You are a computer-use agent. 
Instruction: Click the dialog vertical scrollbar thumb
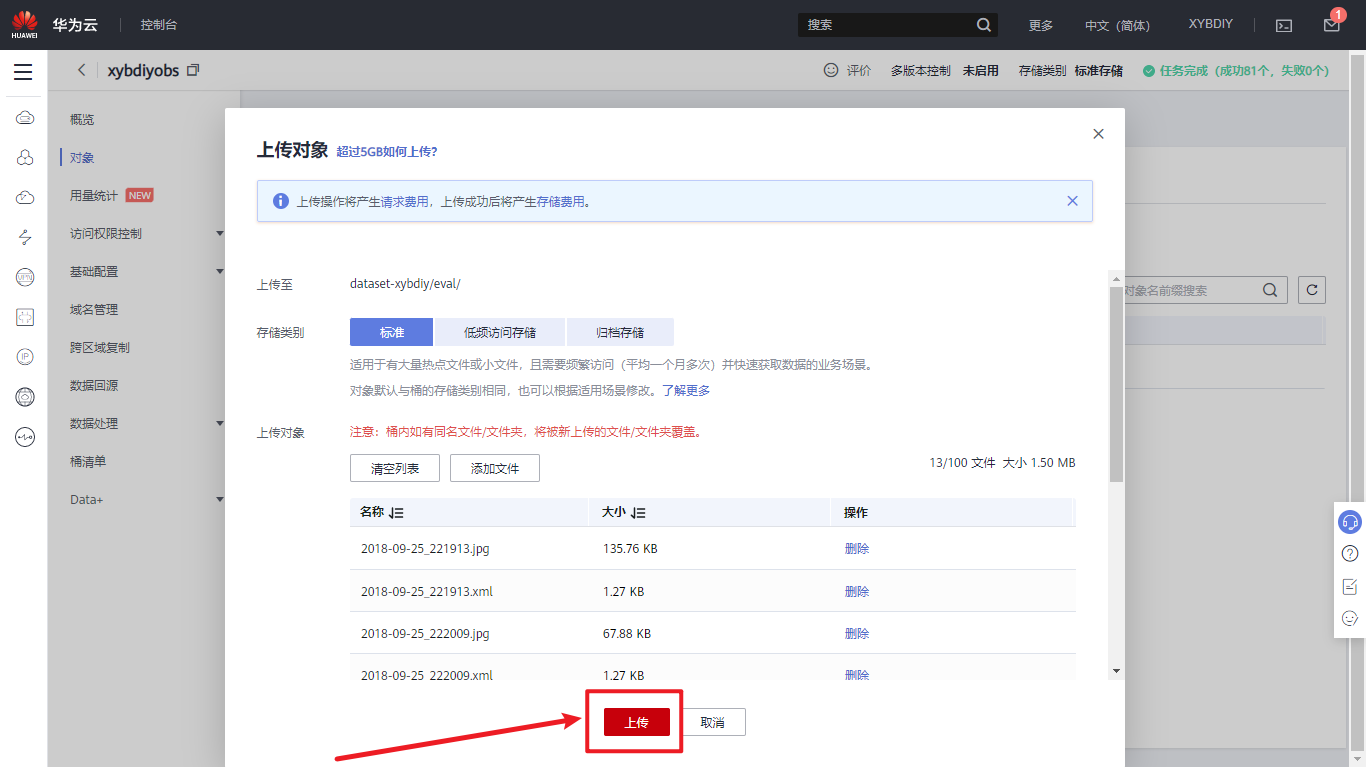coord(1116,384)
